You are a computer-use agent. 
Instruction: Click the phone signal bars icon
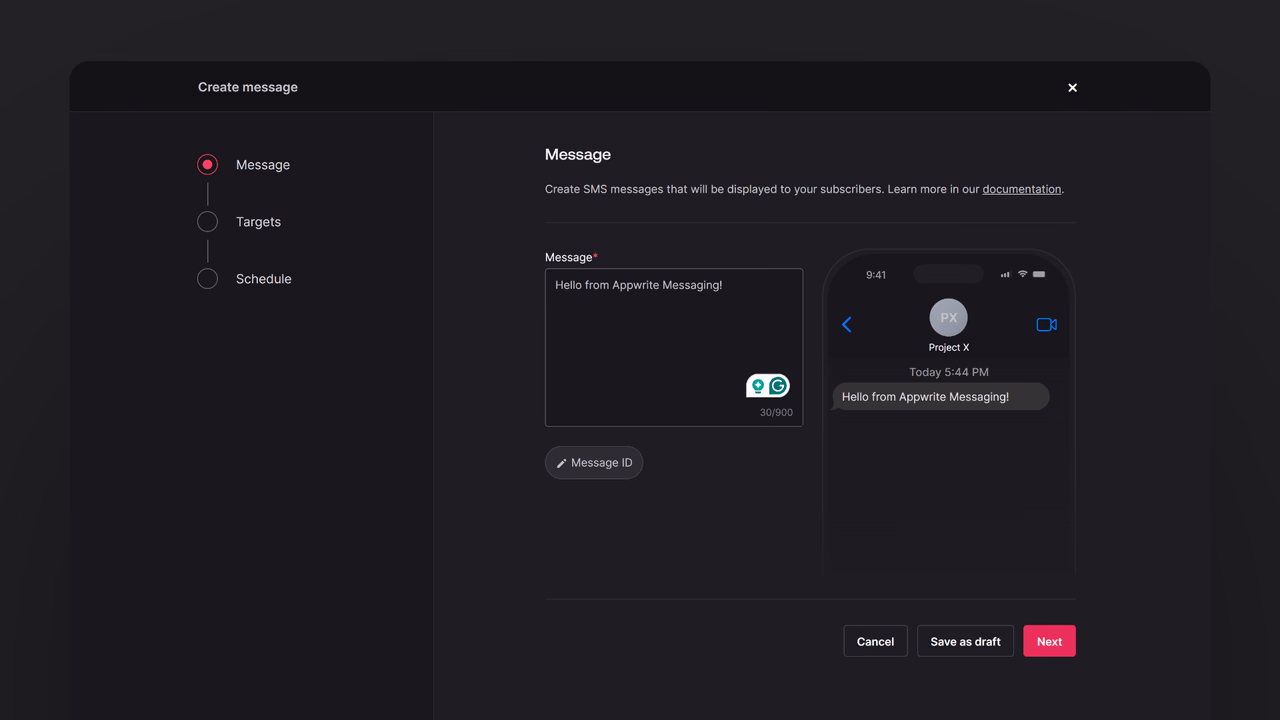[x=1005, y=274]
